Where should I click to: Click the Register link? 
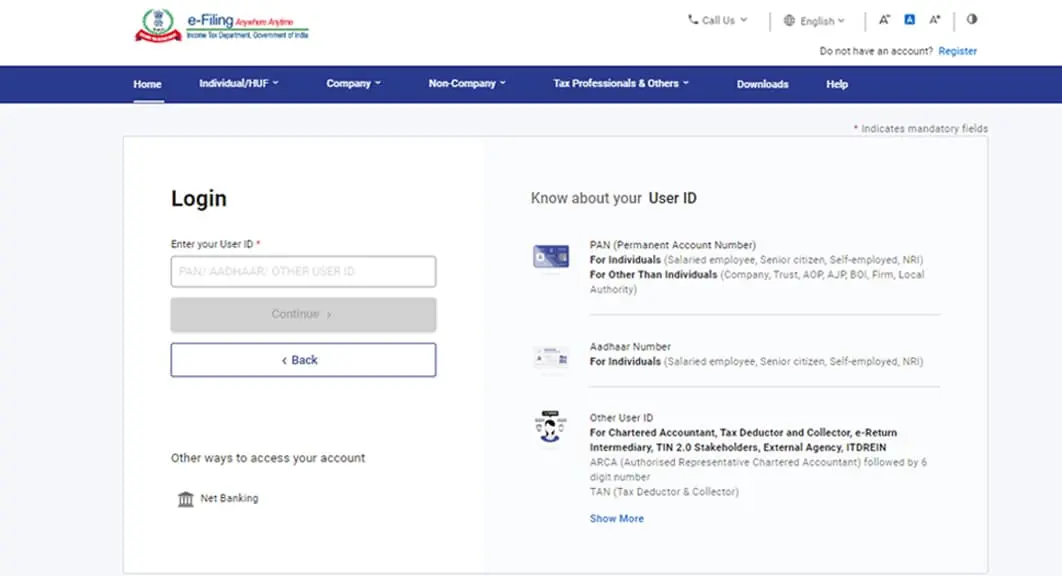[957, 51]
